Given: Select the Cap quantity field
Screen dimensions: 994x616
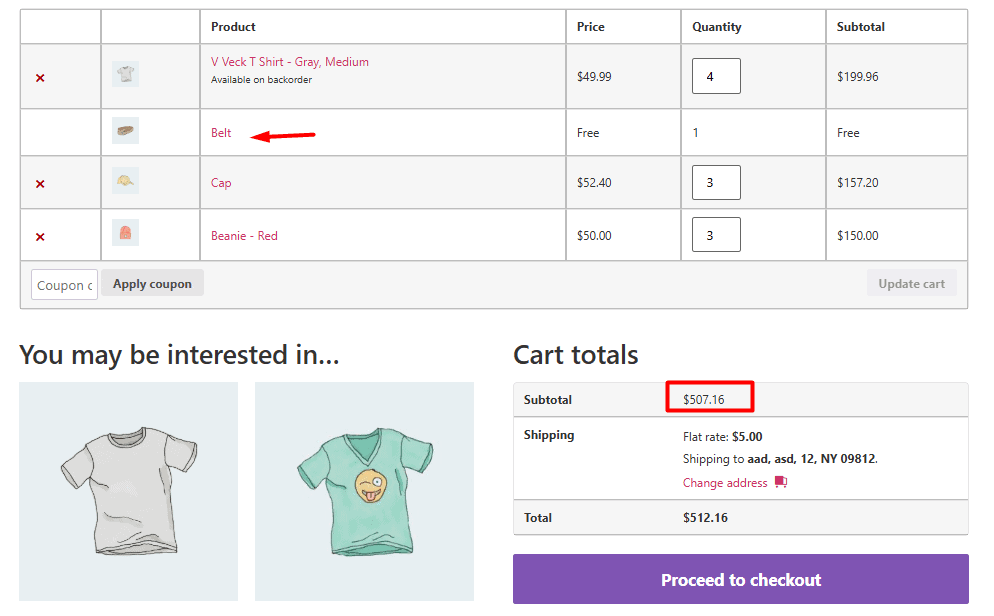Looking at the screenshot, I should coord(716,182).
